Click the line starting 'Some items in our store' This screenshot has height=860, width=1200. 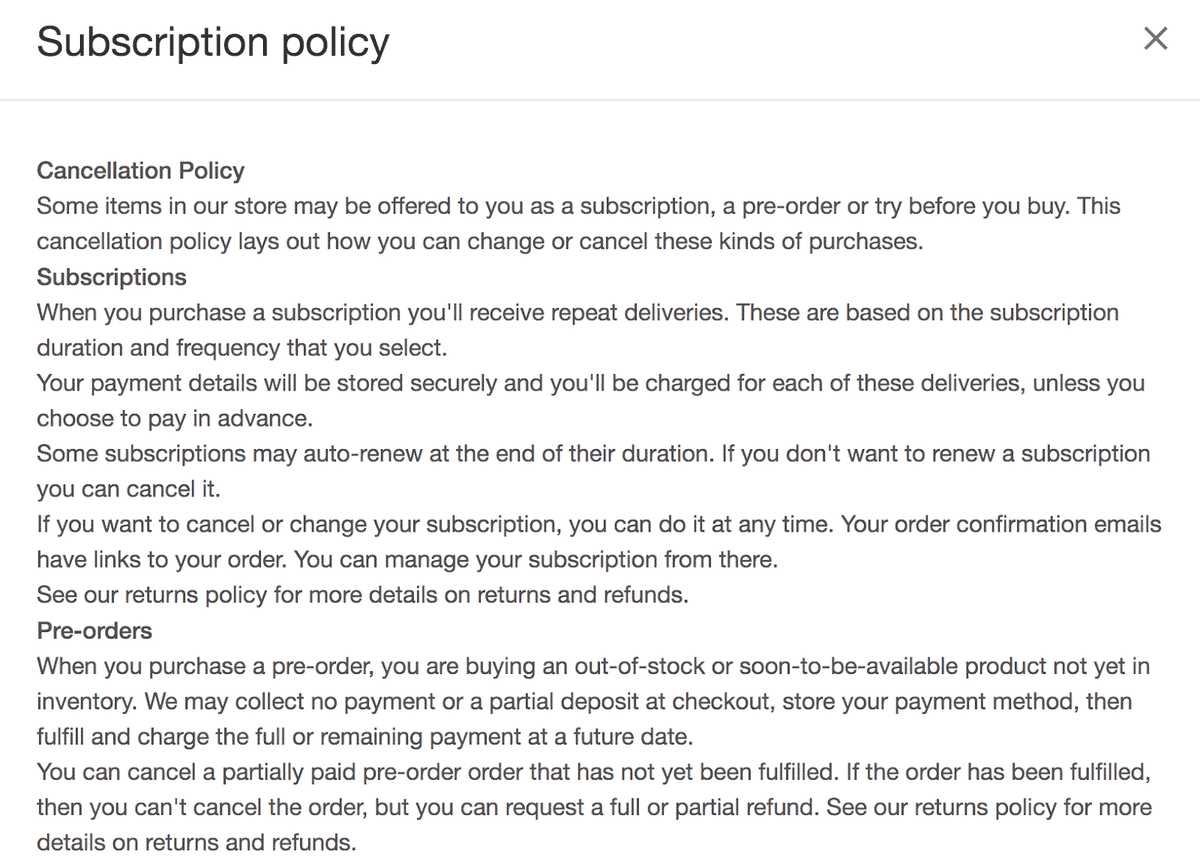pyautogui.click(x=578, y=206)
